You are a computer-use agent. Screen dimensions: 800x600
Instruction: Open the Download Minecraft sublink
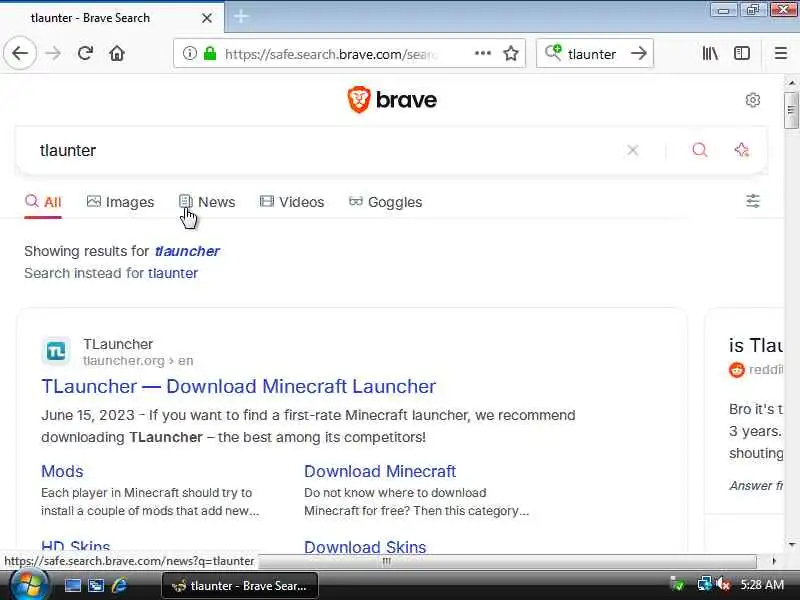380,471
